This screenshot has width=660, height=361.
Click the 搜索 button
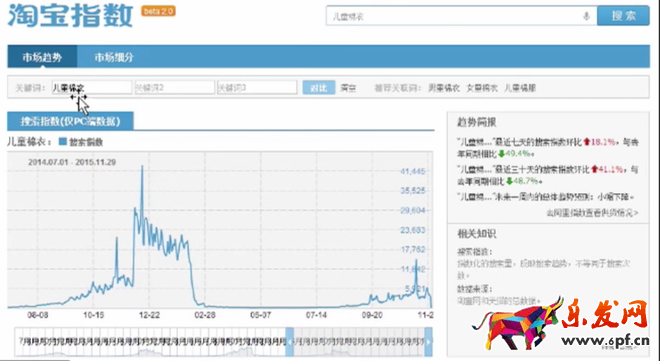(623, 16)
